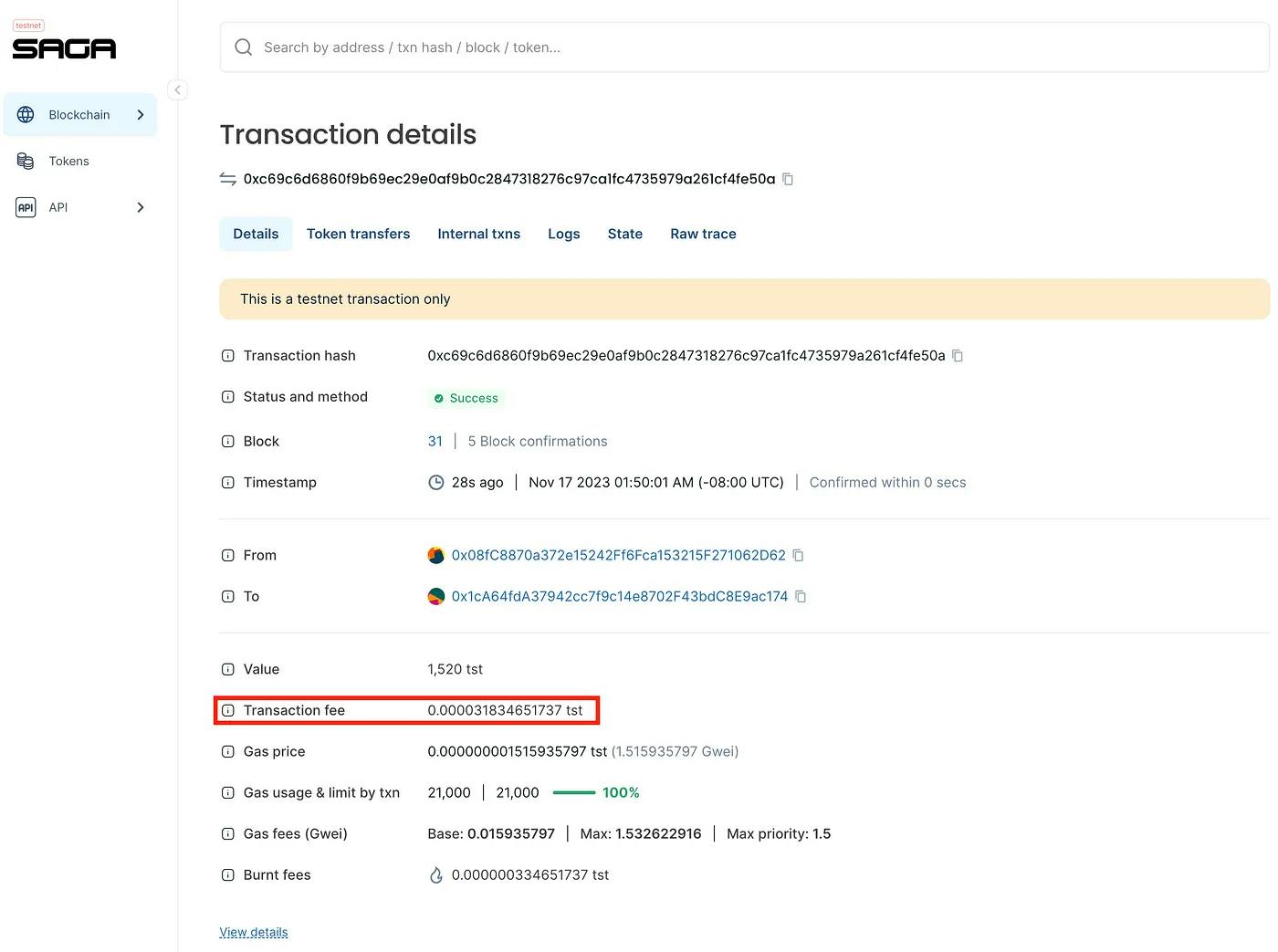This screenshot has width=1278, height=952.
Task: Click info icon next to Gas price
Action: [x=228, y=752]
